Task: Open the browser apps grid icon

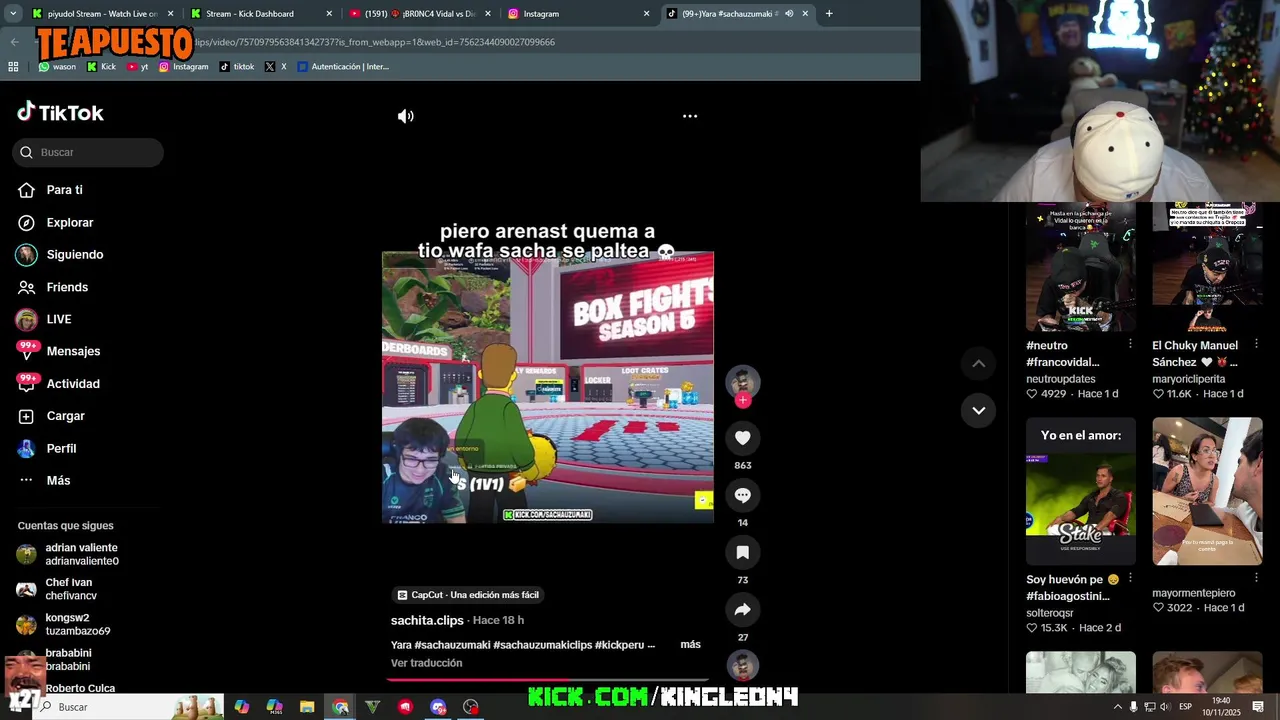Action: pyautogui.click(x=13, y=67)
